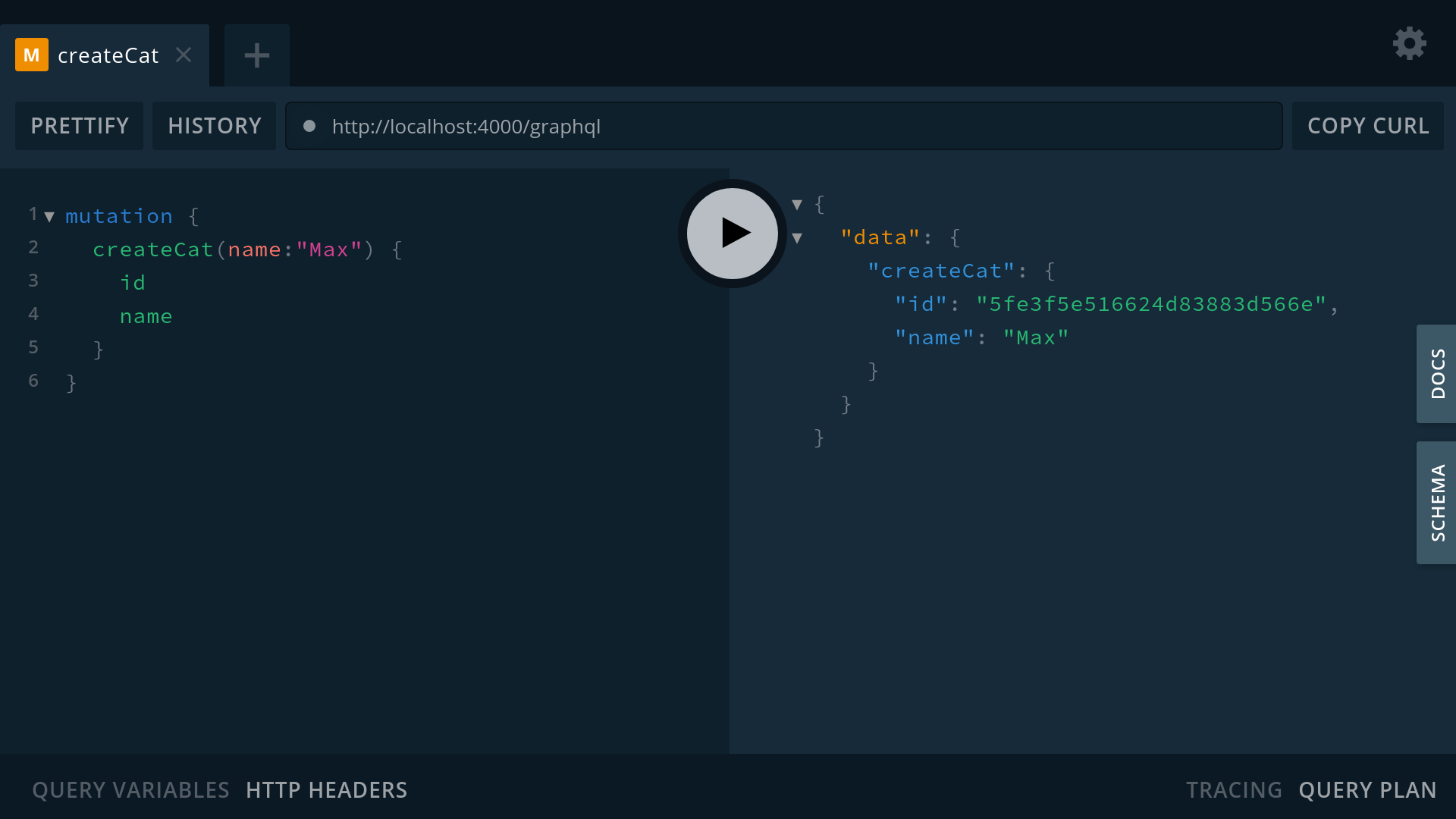Switch to the createCat tab
This screenshot has height=819, width=1456.
pyautogui.click(x=108, y=55)
